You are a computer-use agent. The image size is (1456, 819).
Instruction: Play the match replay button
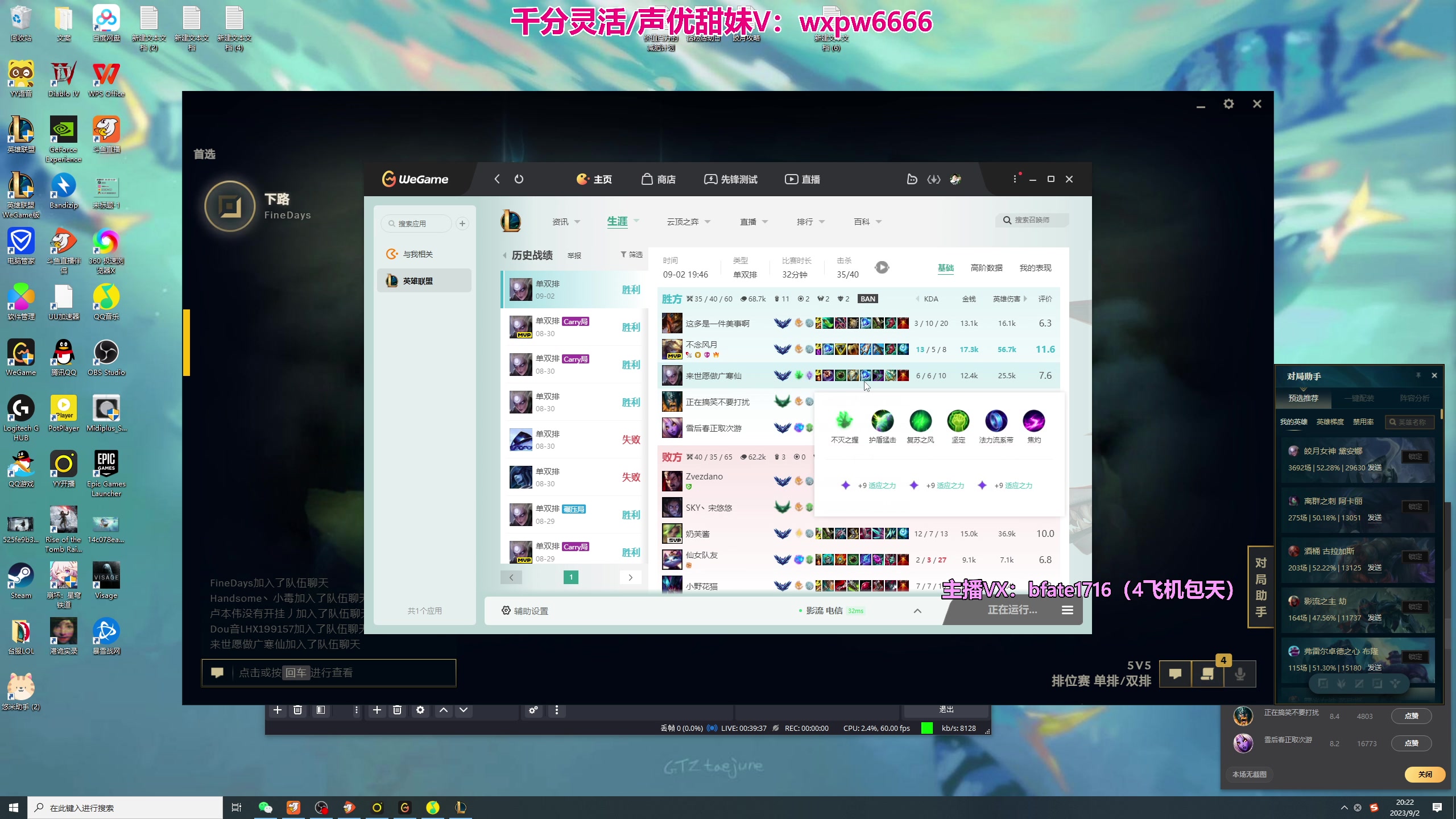tap(882, 267)
